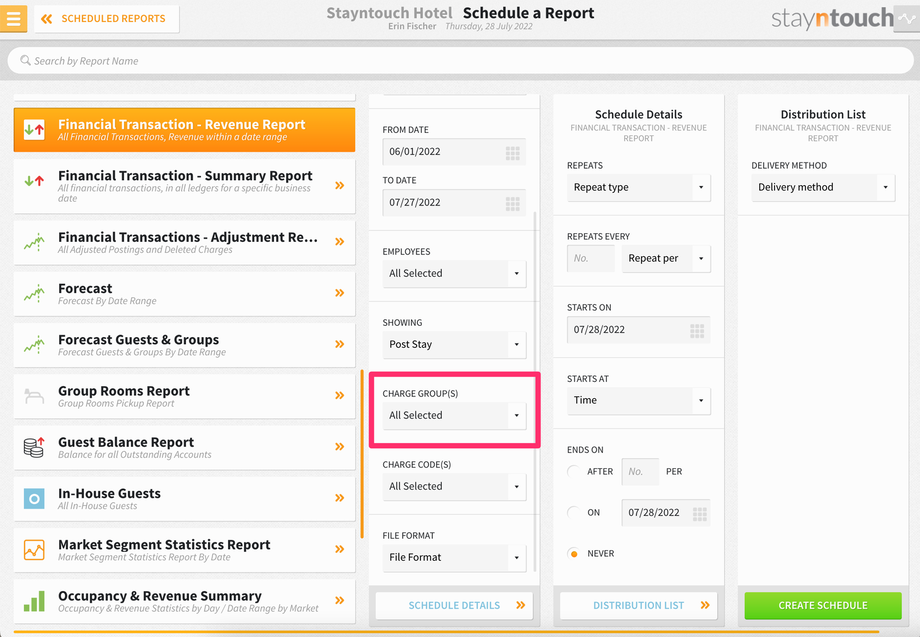Click the report parameters panel scrollbar
The image size is (920, 637).
535,392
